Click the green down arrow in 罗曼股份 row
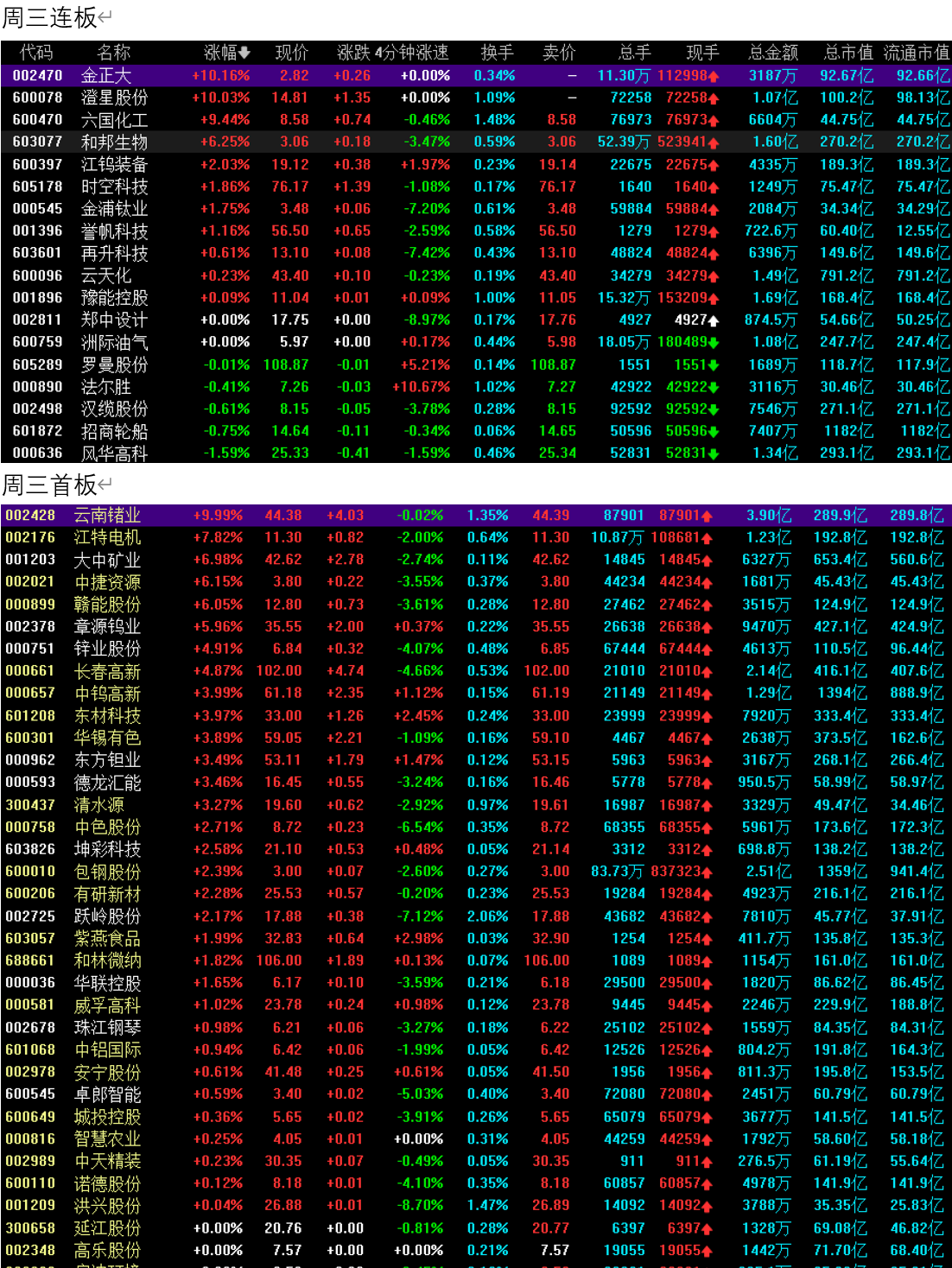 [714, 365]
